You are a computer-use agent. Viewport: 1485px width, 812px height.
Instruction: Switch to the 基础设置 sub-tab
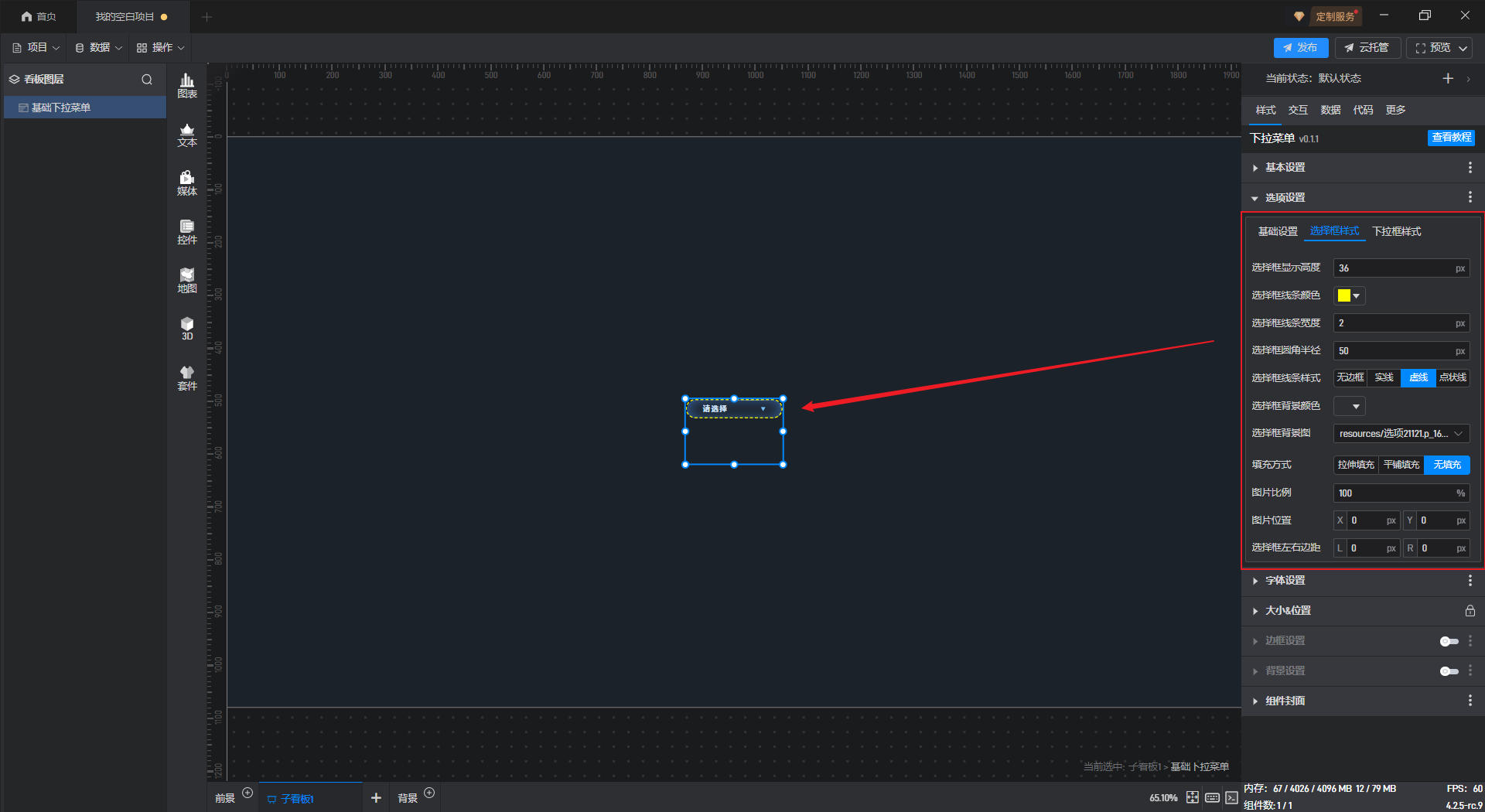1278,231
